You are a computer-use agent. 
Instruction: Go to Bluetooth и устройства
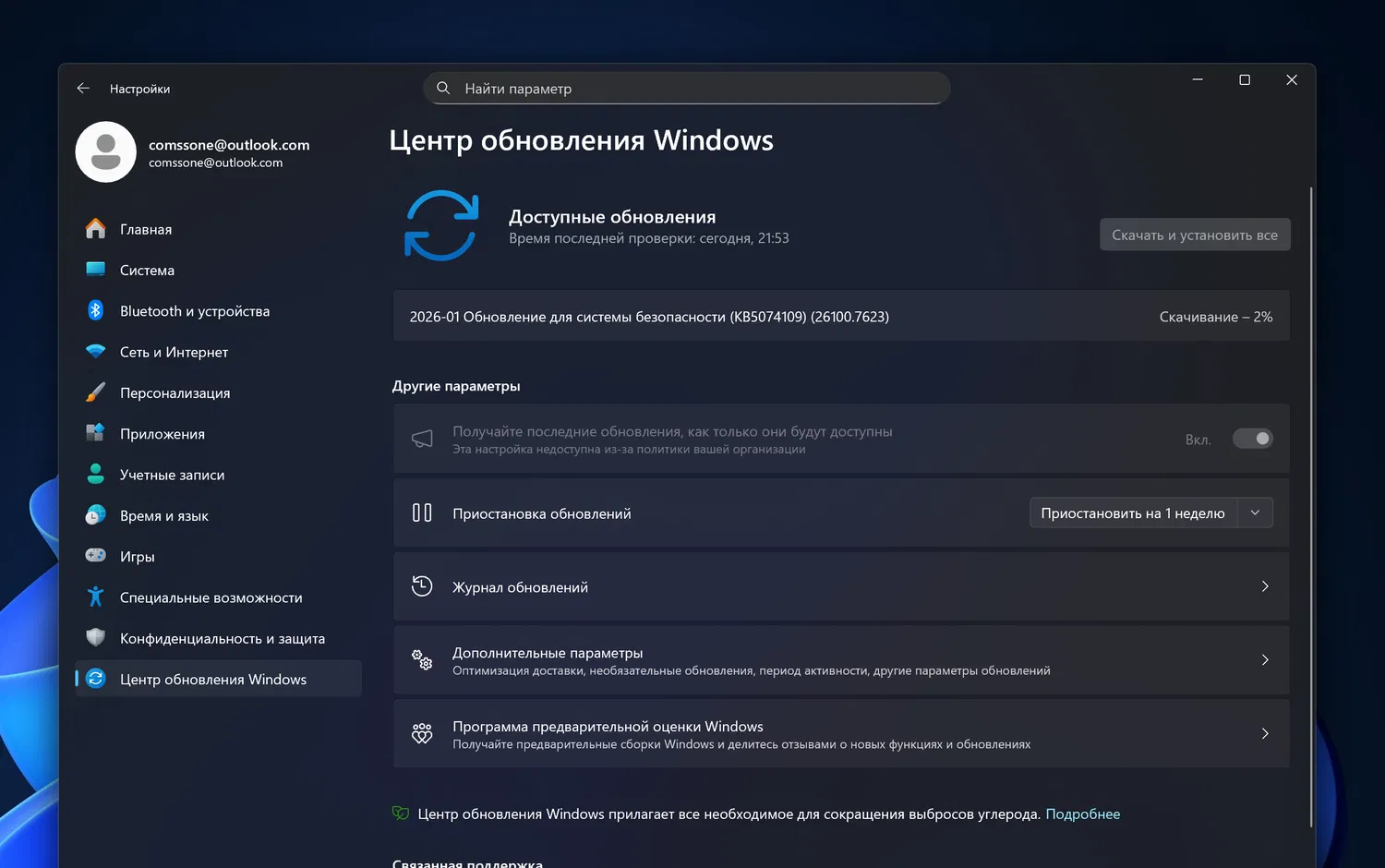click(x=218, y=311)
